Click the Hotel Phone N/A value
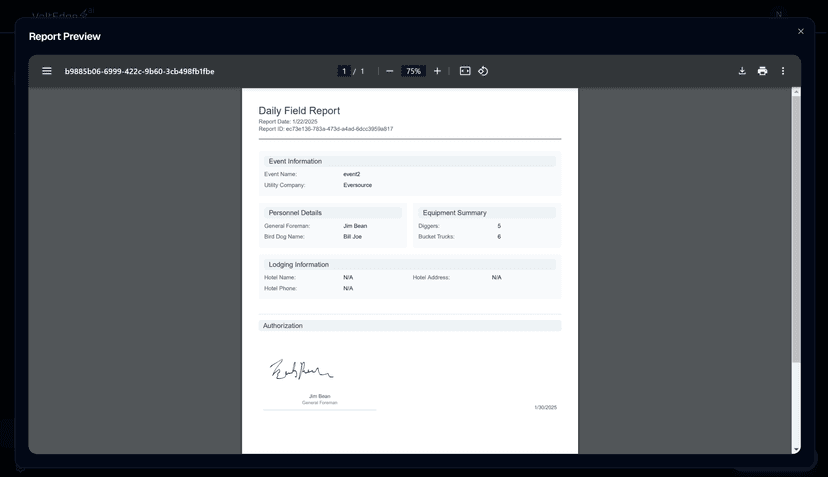 (348, 288)
